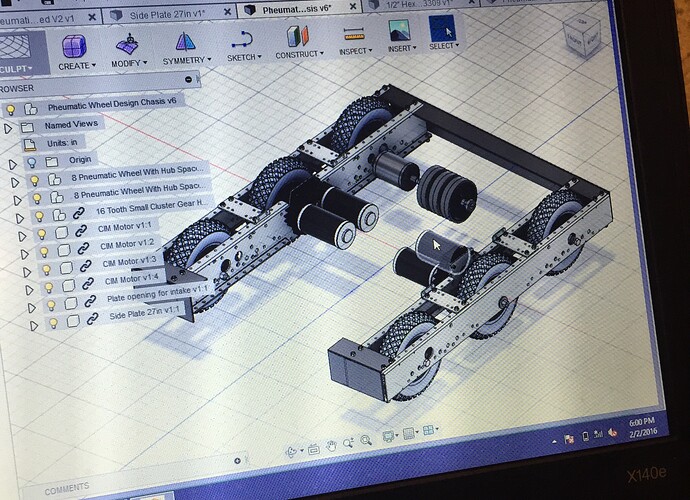Toggle visibility bulb of Side Plate 27in v1:1
Image resolution: width=690 pixels, height=500 pixels.
pyautogui.click(x=53, y=323)
